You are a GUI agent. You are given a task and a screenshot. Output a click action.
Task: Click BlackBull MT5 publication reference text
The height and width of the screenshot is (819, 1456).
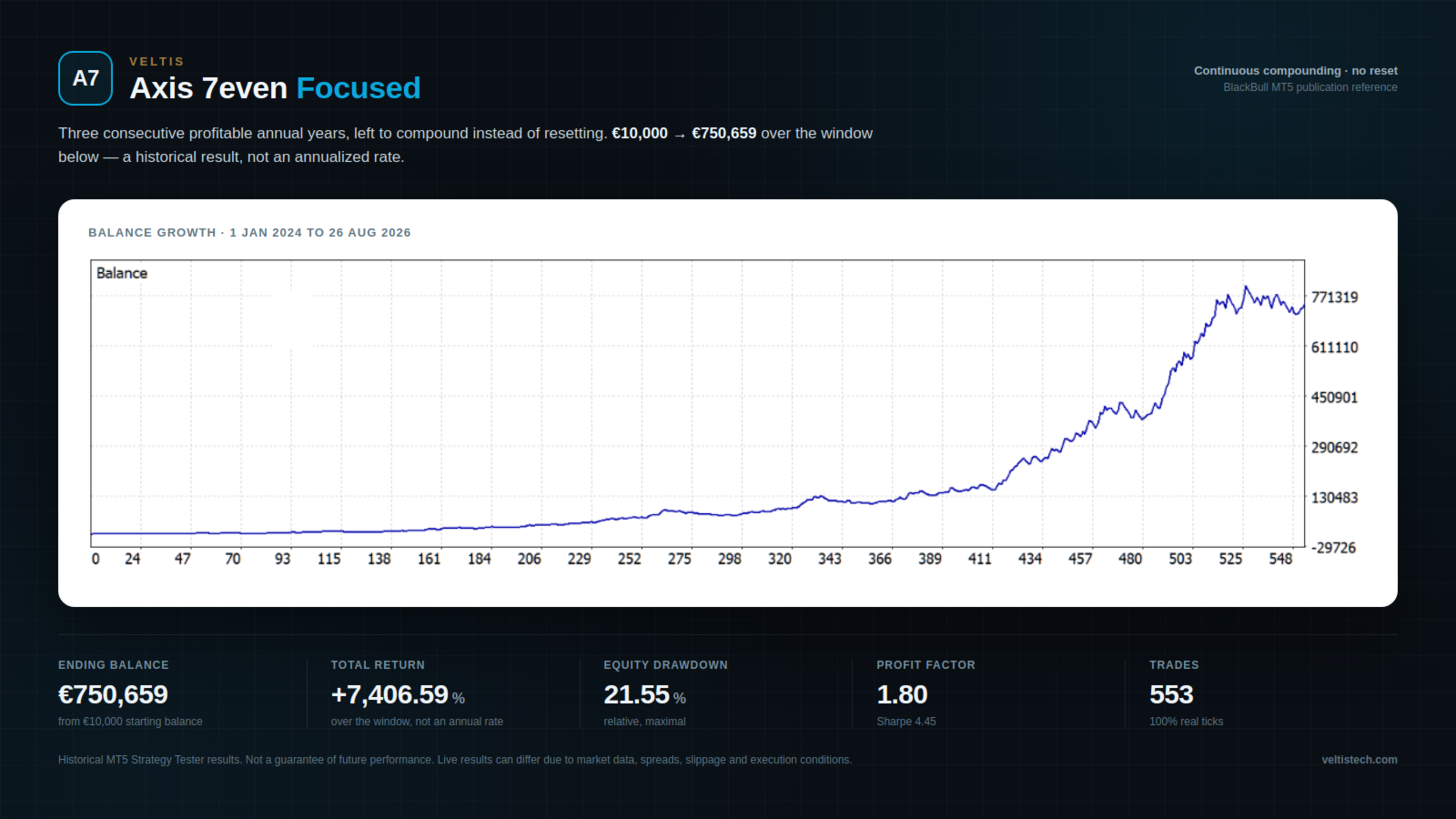[x=1310, y=87]
